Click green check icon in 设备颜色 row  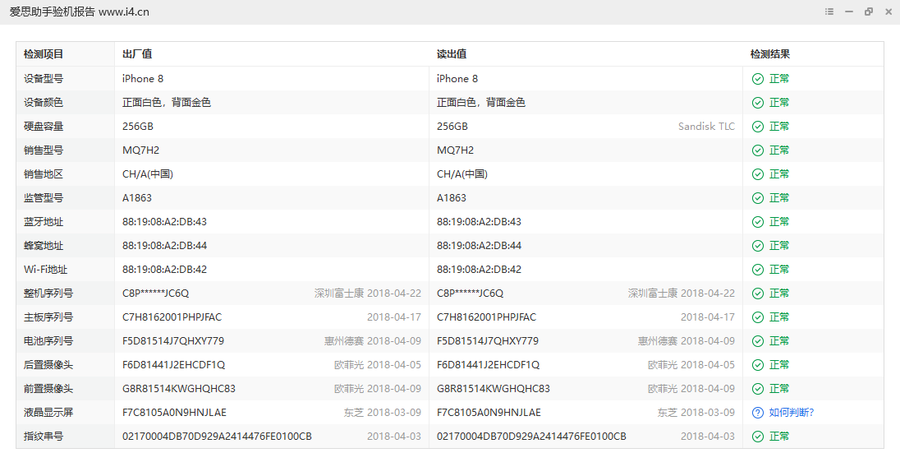point(758,103)
